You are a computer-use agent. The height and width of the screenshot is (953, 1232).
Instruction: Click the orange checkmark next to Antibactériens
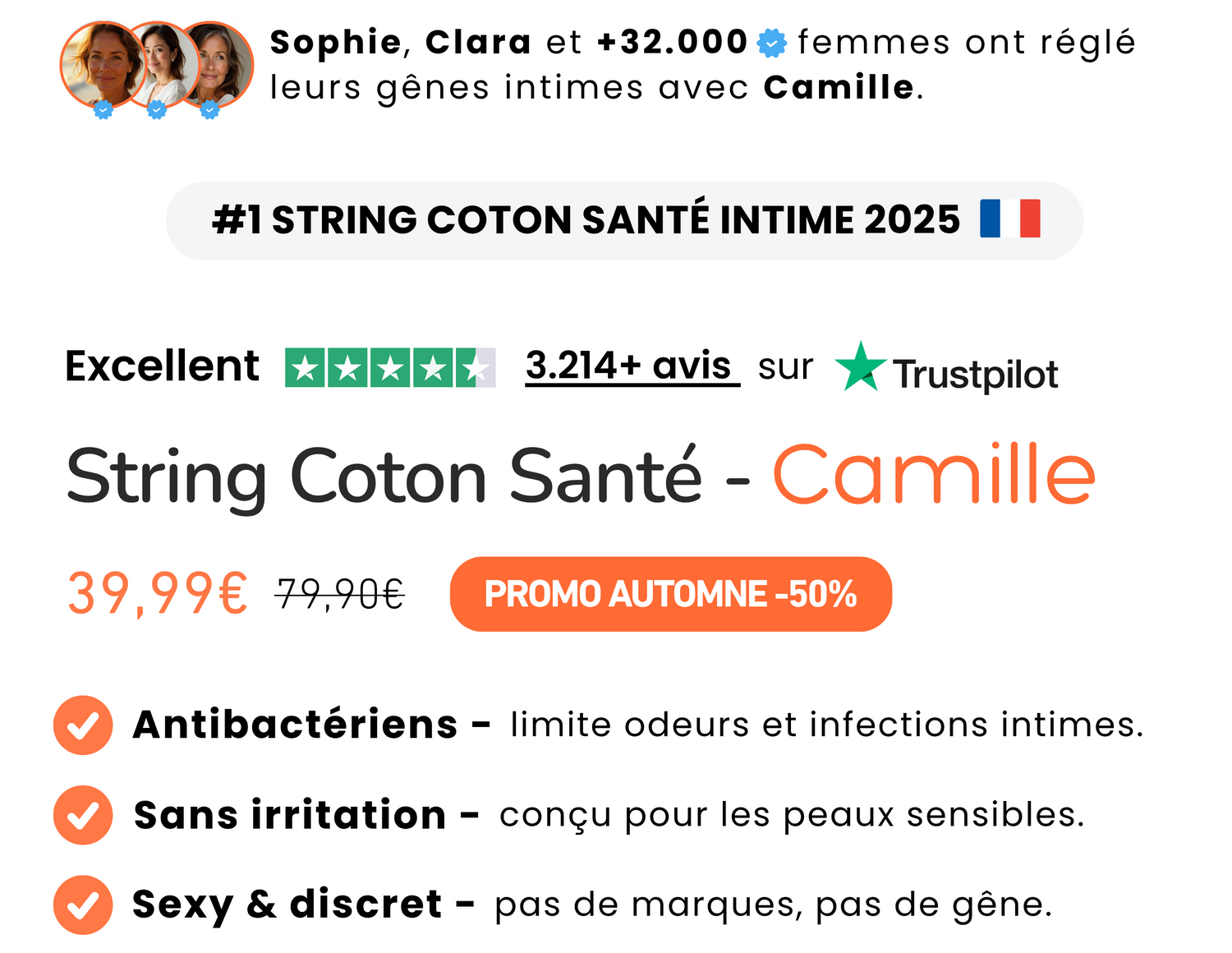[x=83, y=725]
